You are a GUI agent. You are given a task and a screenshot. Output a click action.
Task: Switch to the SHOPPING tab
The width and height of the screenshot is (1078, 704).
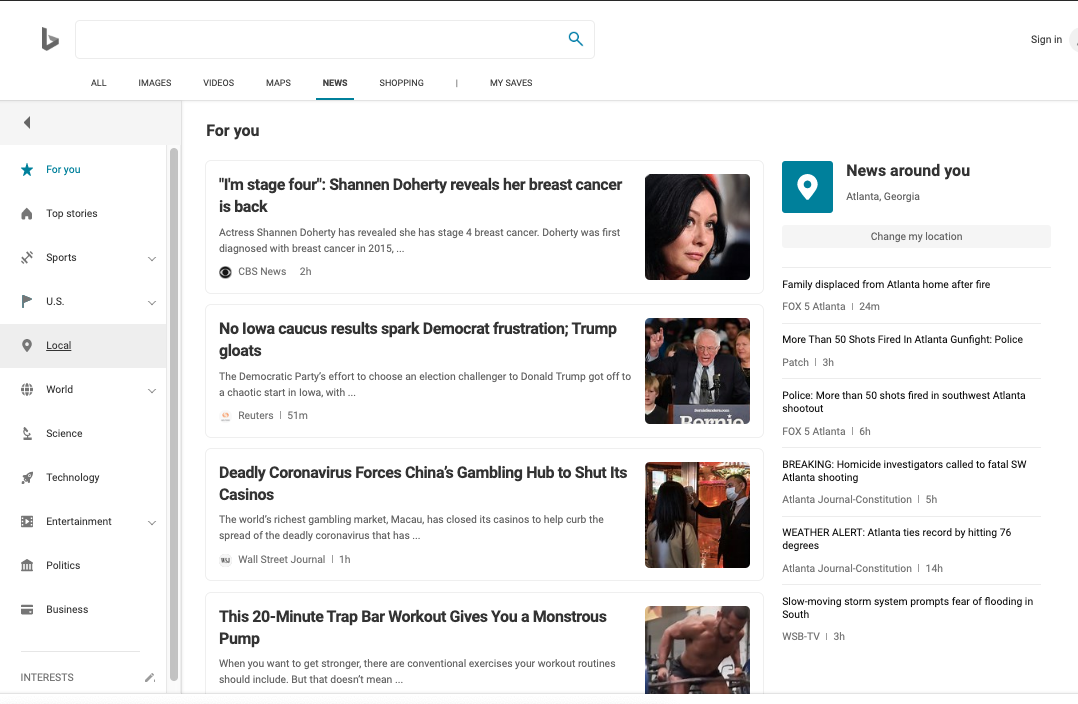(x=402, y=82)
